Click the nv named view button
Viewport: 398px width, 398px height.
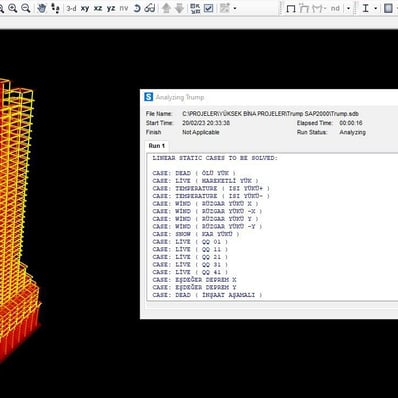pos(124,8)
